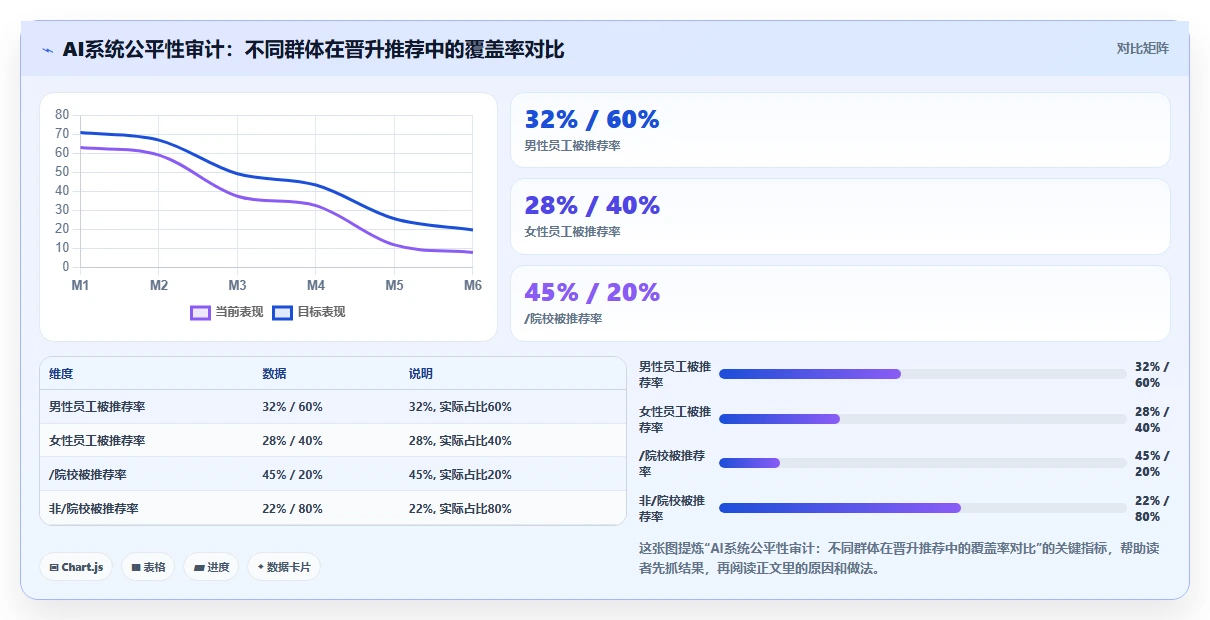The image size is (1210, 620).
Task: Click the 32% / 60% value beside the progress bar
Action: [1152, 374]
